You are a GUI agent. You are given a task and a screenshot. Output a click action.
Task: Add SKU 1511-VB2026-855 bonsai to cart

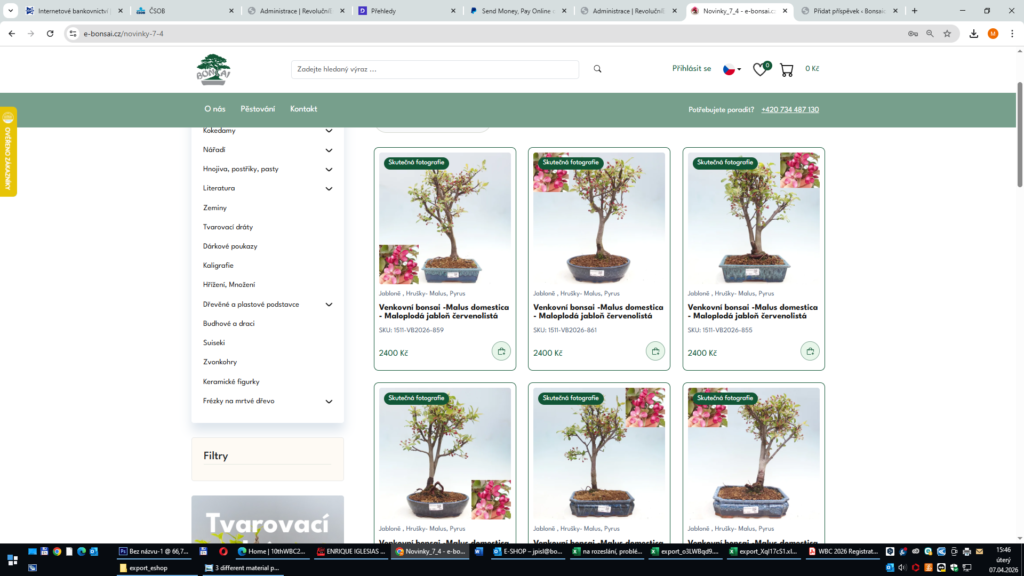(x=809, y=351)
